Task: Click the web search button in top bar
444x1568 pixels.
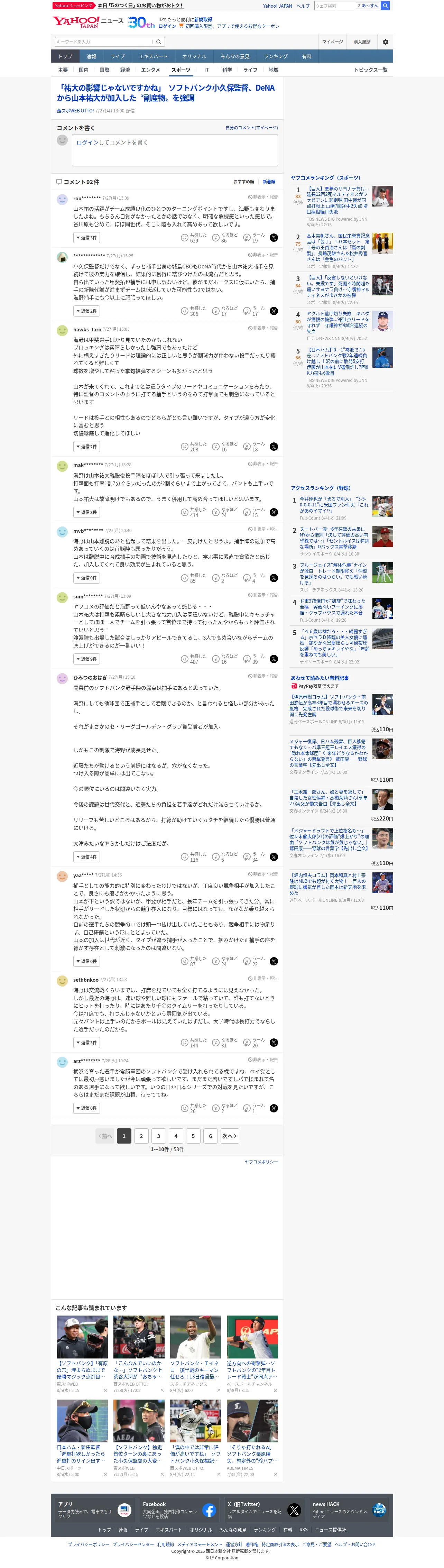Action: coord(385,6)
